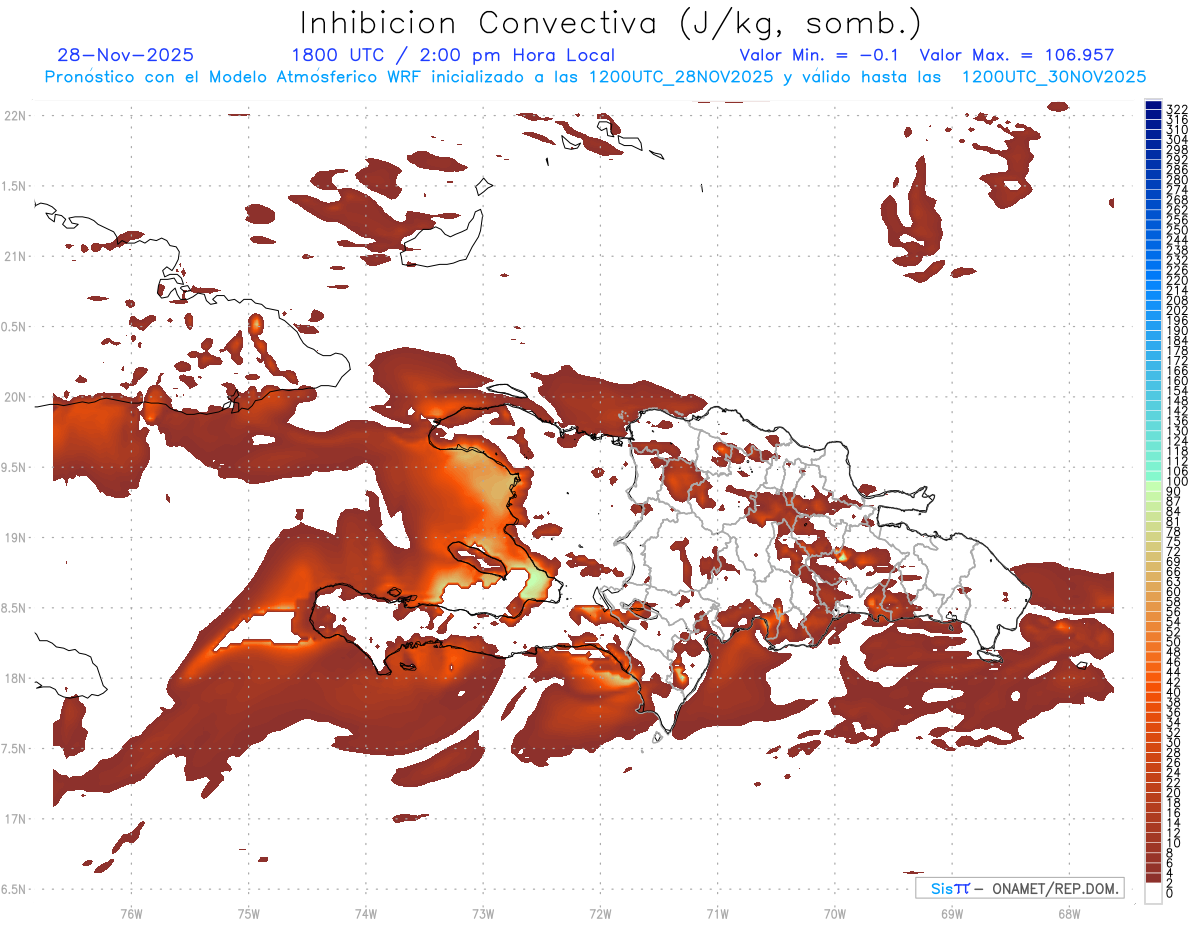Screen dimensions: 1200x927
Task: Click the '17N' latitude label
Action: point(16,819)
